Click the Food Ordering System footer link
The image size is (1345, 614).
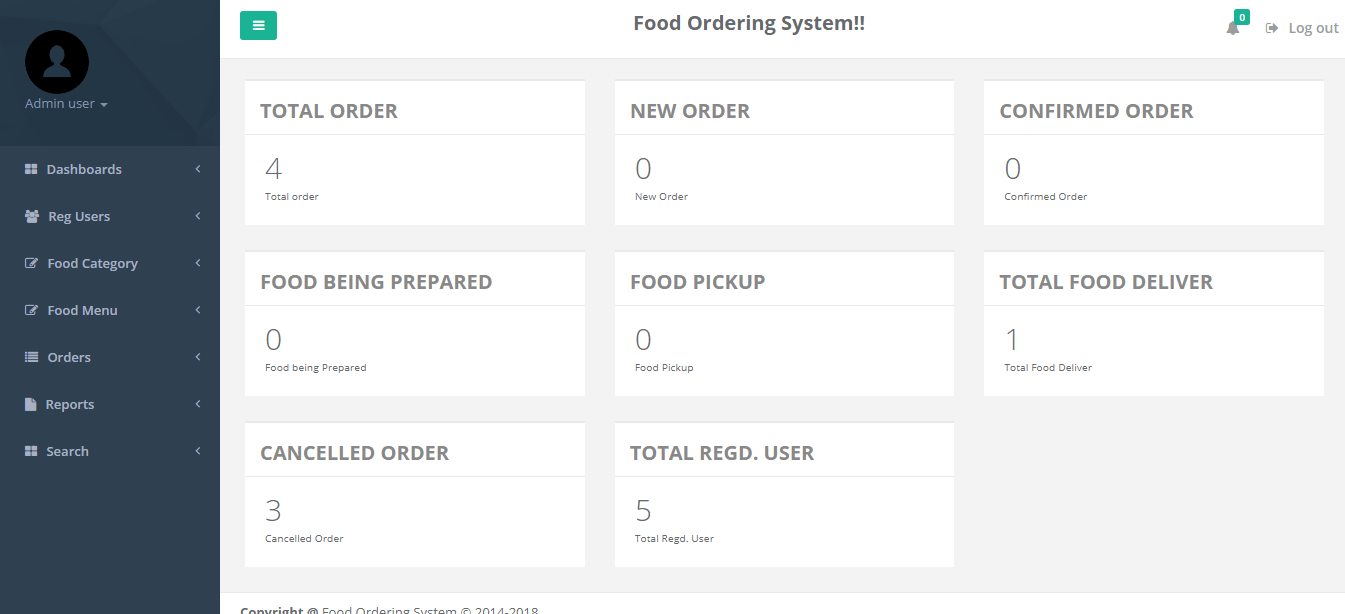pyautogui.click(x=389, y=609)
